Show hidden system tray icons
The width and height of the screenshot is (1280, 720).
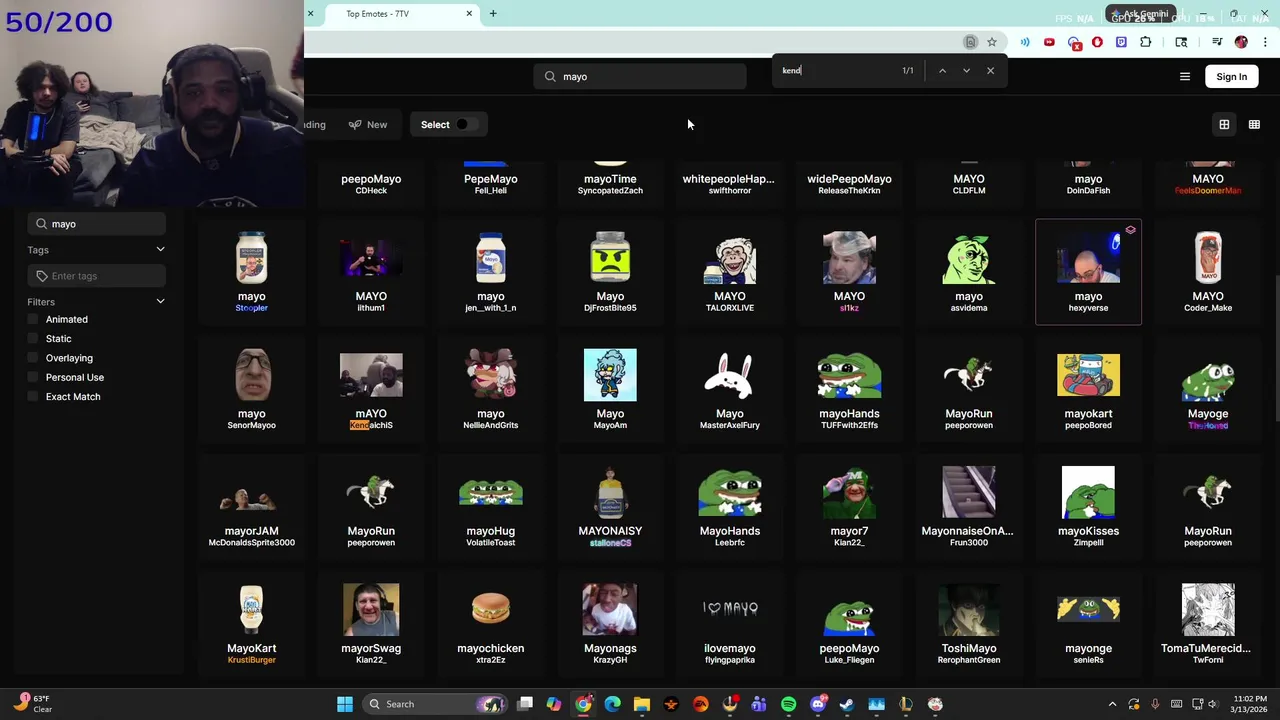tap(1112, 704)
